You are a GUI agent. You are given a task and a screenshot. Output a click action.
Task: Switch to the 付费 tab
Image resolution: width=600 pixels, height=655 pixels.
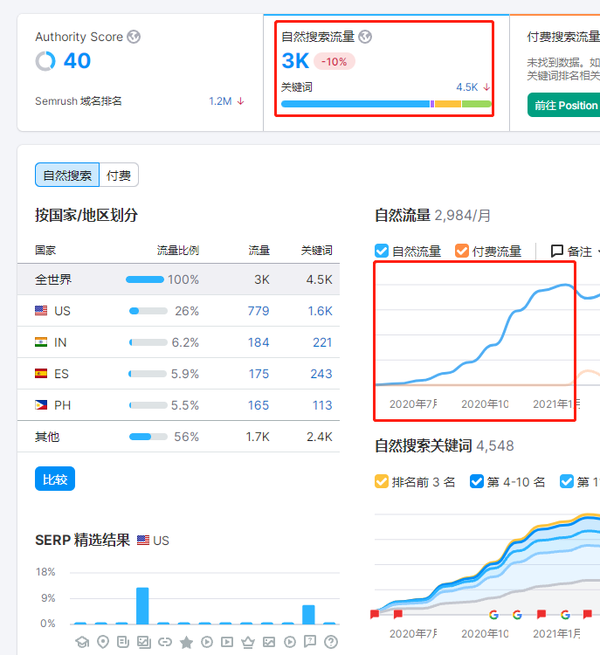[119, 175]
